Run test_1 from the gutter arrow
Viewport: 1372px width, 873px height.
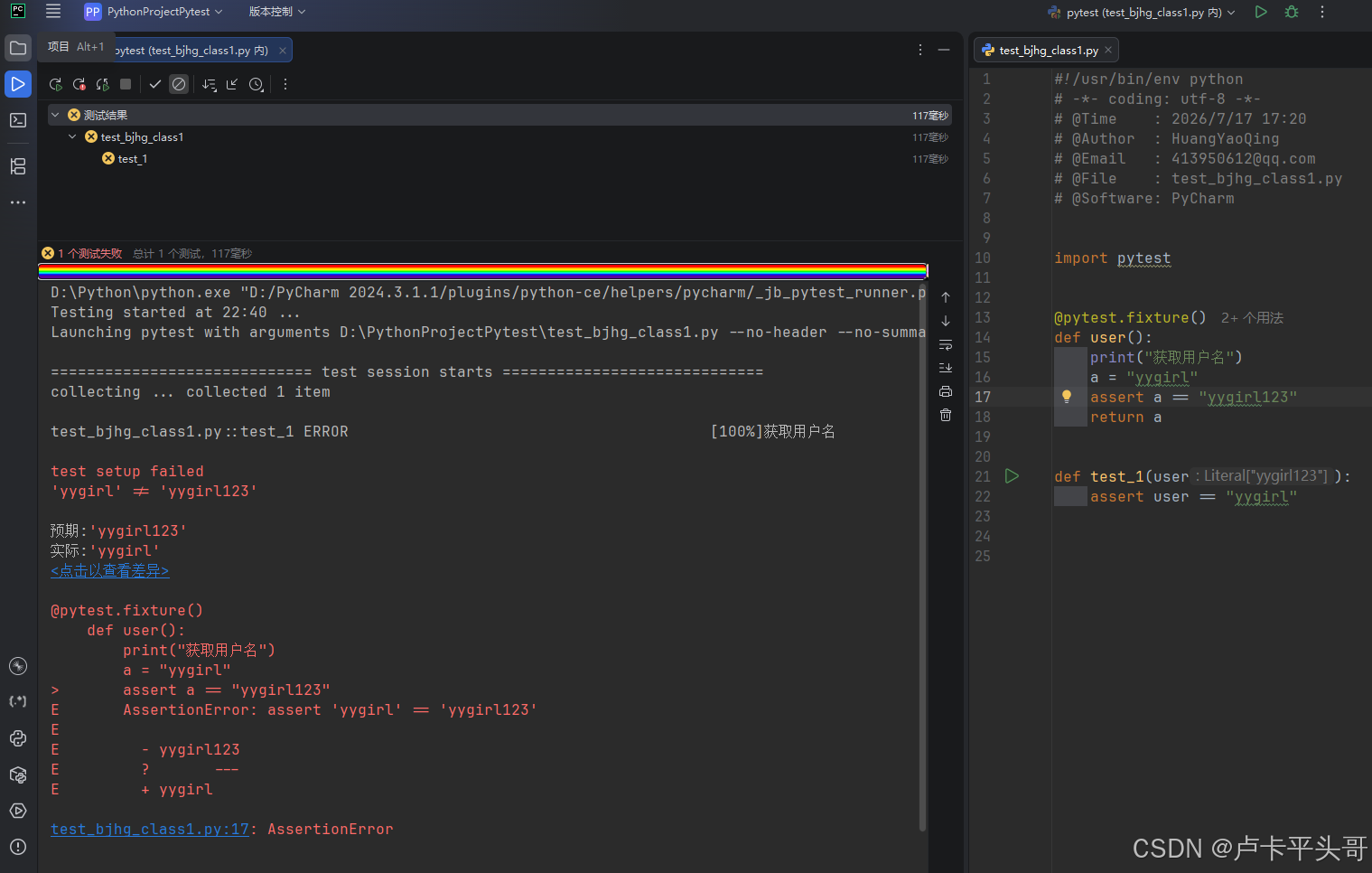point(1012,476)
